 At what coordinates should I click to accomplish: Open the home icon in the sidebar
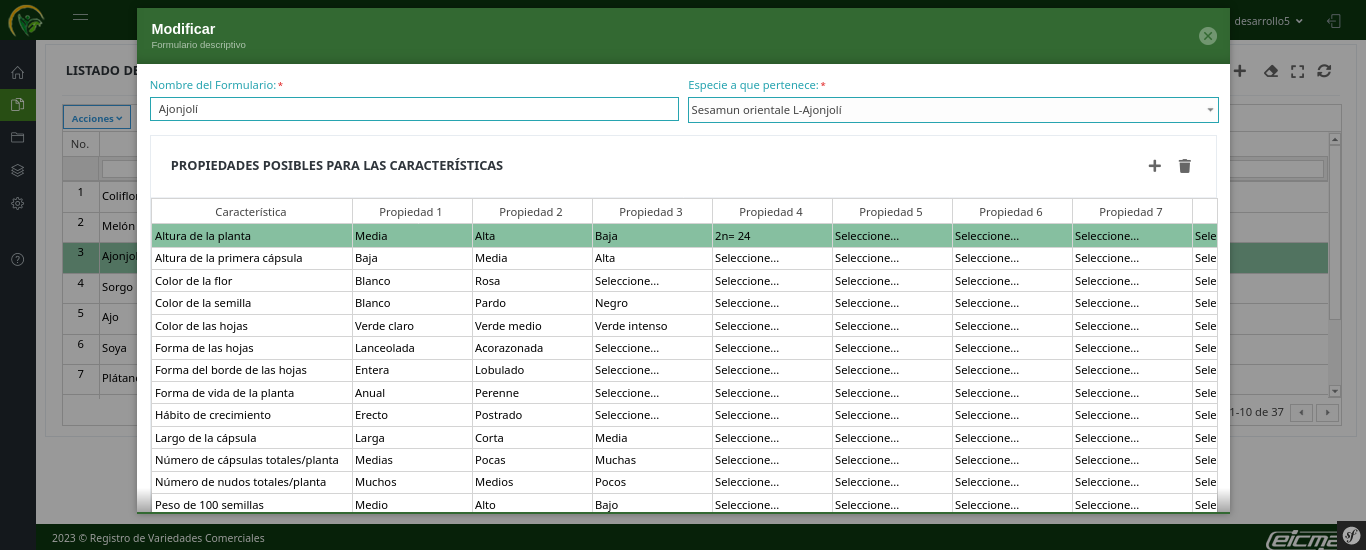(x=17, y=73)
